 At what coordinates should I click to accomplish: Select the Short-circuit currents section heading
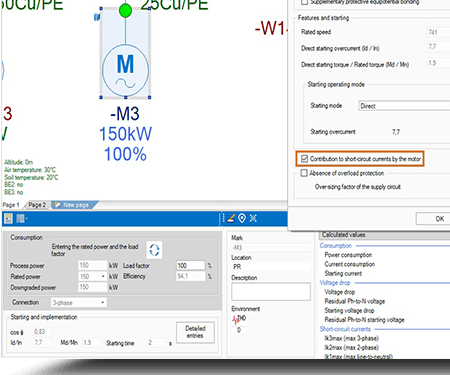tap(345, 329)
